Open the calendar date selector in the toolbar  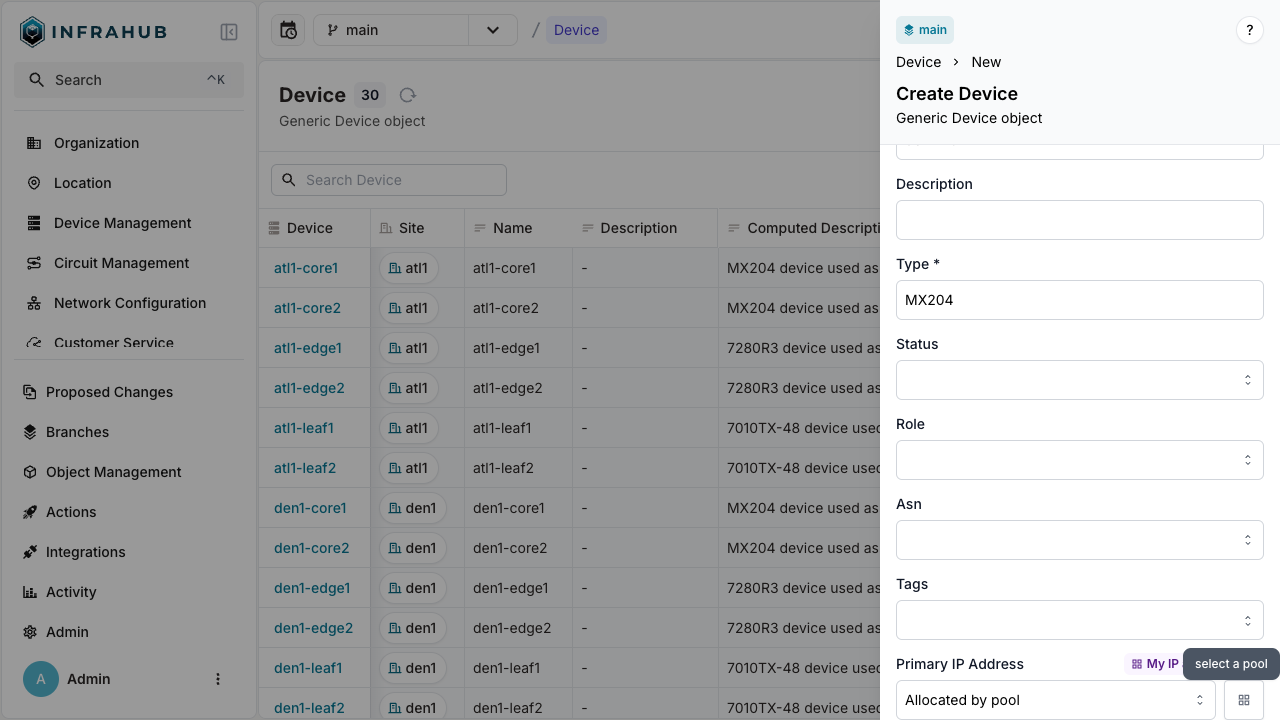click(x=288, y=30)
